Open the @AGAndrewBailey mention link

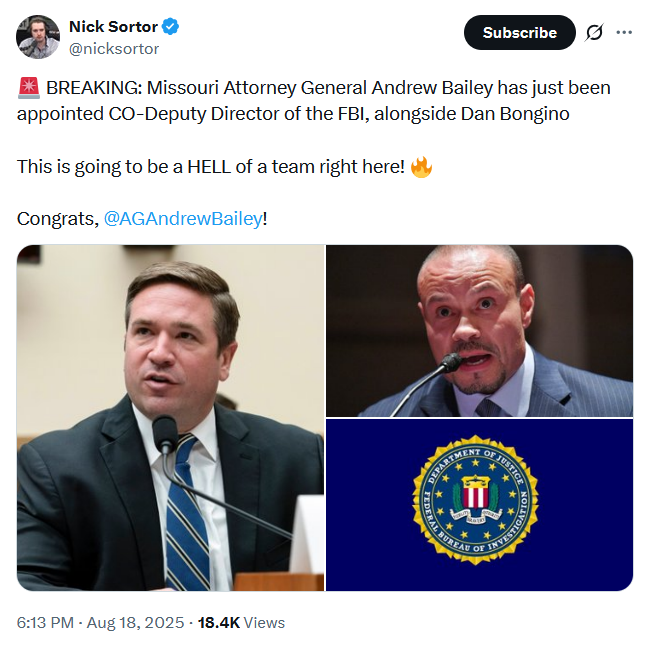182,218
